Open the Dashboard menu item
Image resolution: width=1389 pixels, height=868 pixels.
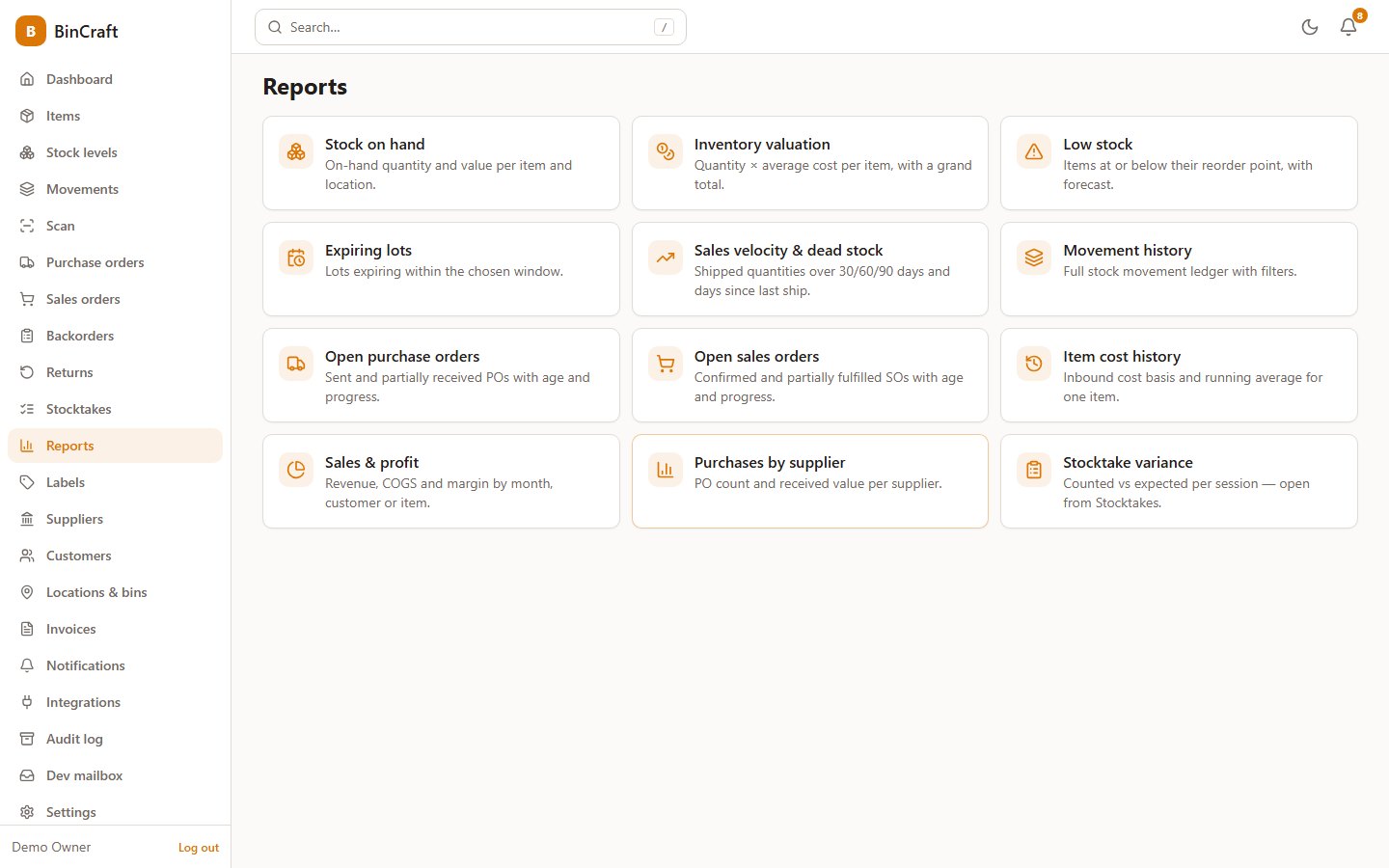pos(115,79)
